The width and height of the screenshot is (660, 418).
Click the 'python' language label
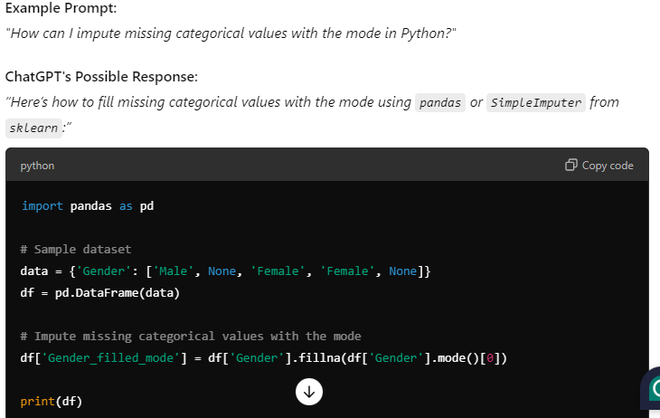37,165
